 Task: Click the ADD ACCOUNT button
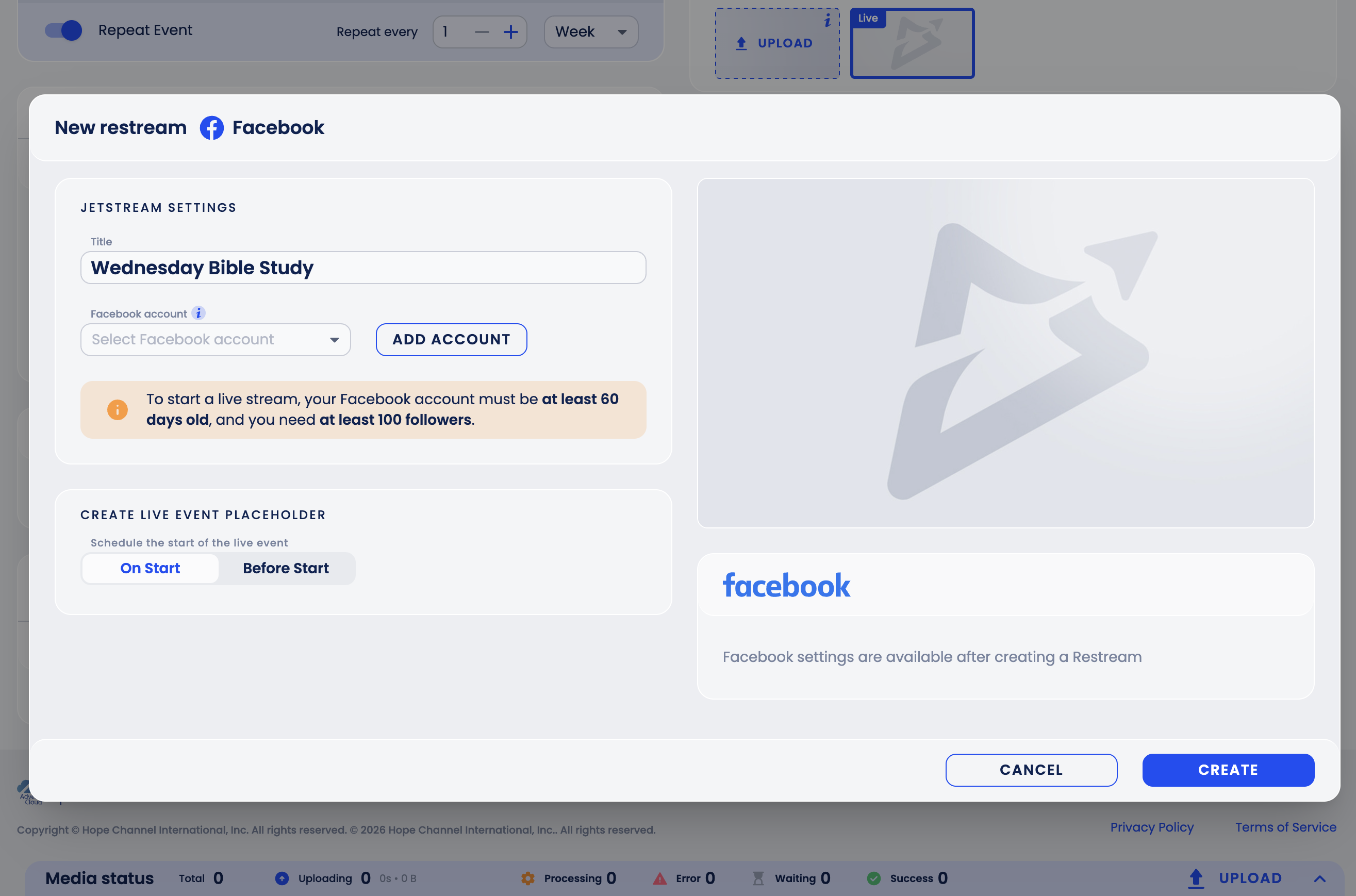452,339
